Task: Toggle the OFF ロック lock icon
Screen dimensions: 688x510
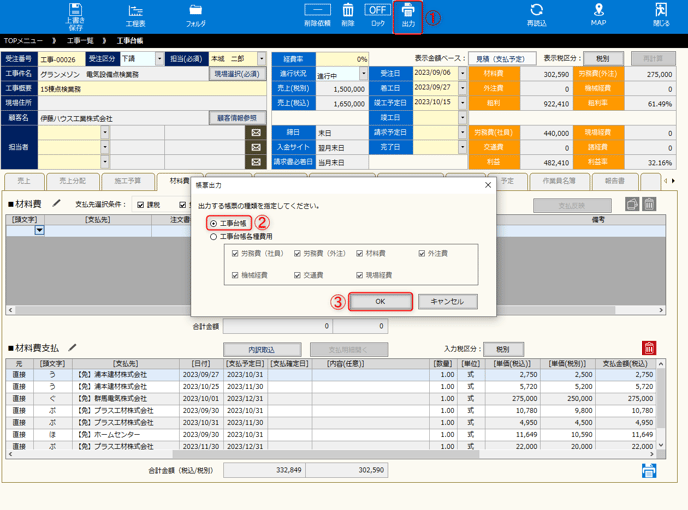Action: (x=377, y=16)
